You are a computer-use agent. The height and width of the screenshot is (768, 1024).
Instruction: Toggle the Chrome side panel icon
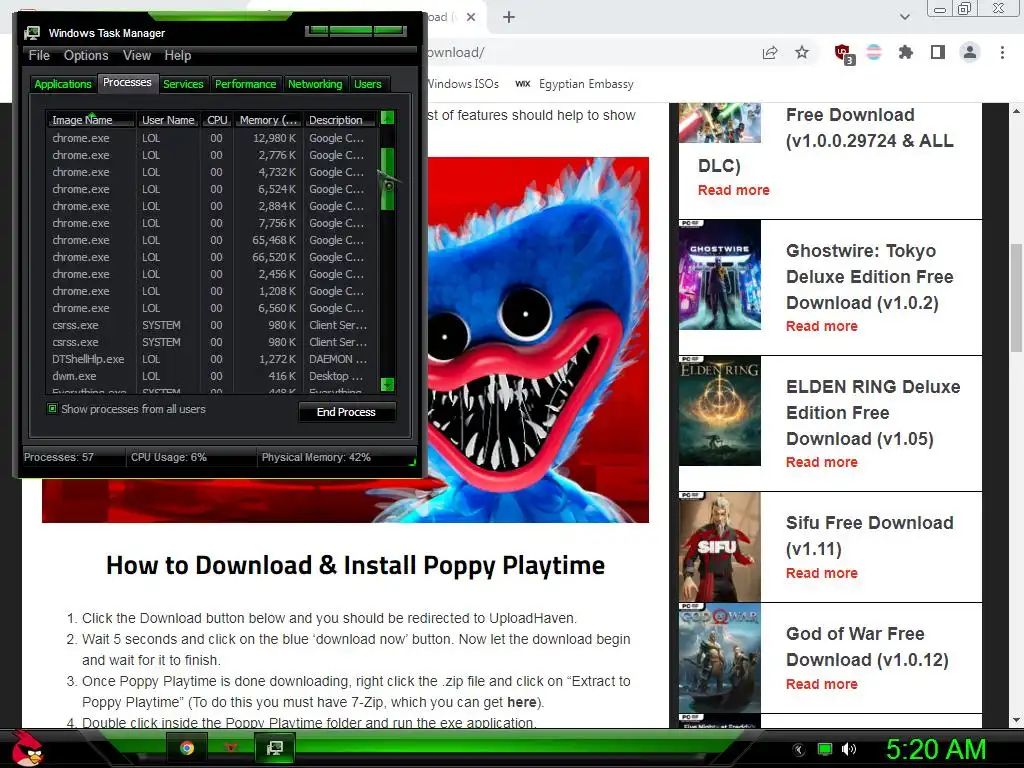coord(938,52)
